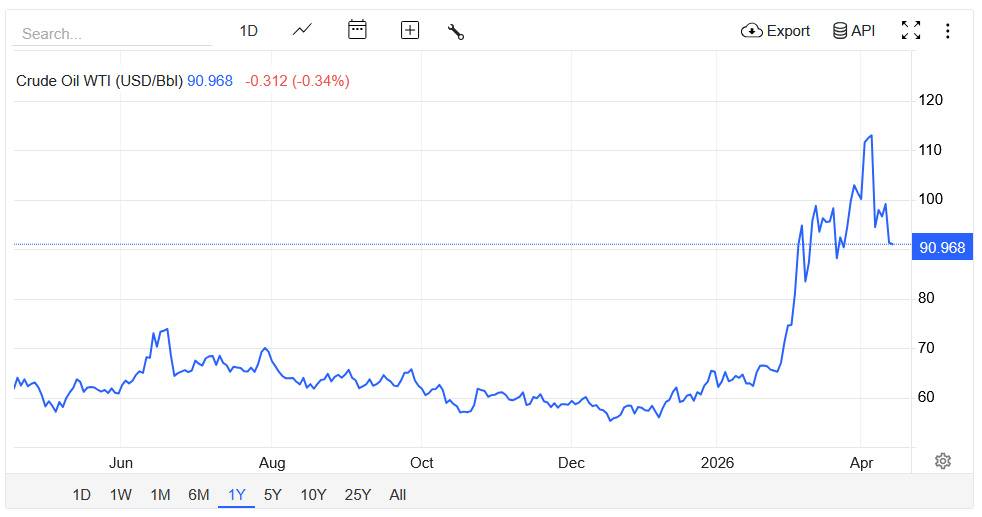Open the calendar date range picker
This screenshot has height=517, width=982.
point(357,29)
